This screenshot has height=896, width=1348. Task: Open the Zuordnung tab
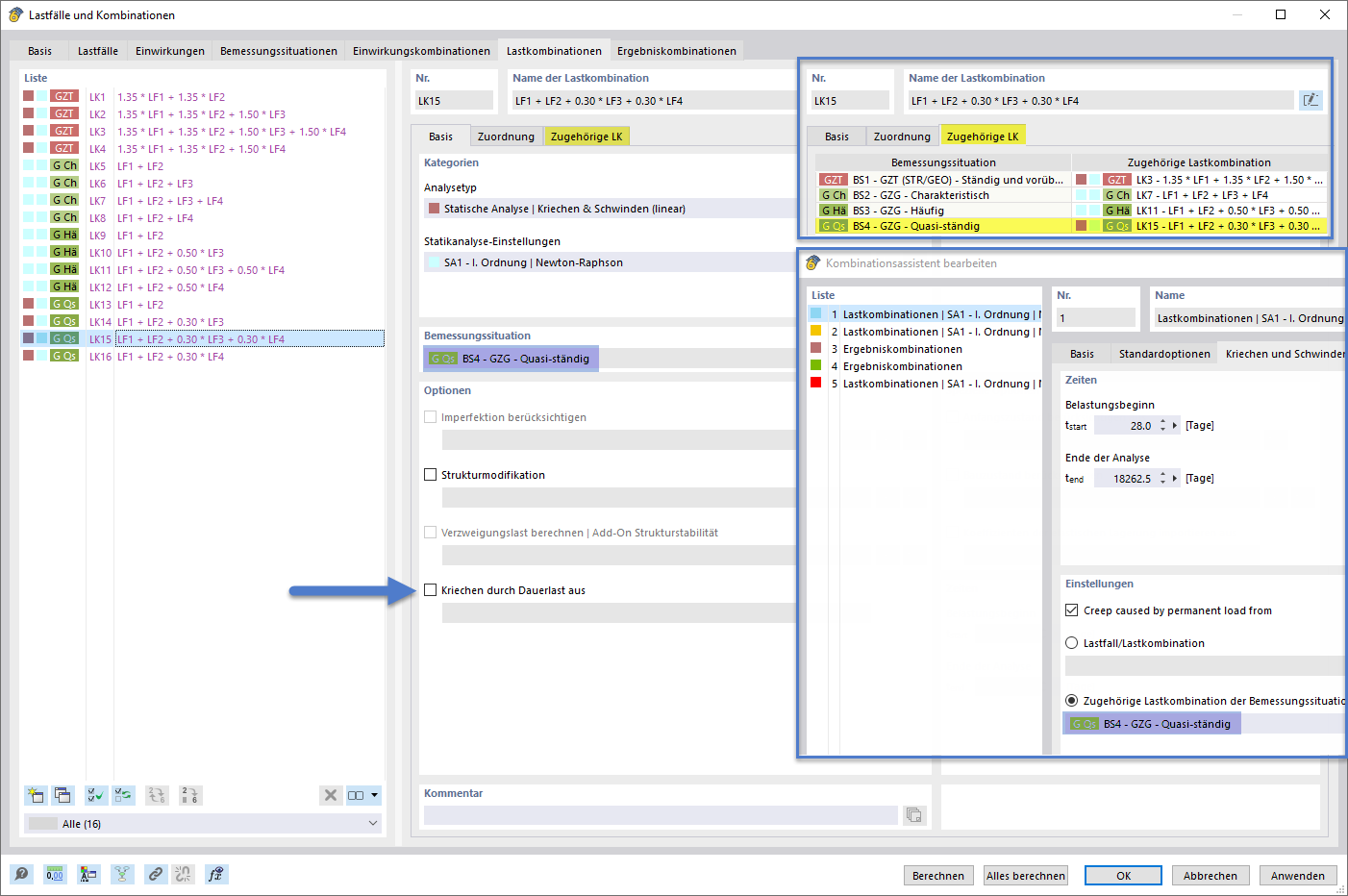click(506, 136)
